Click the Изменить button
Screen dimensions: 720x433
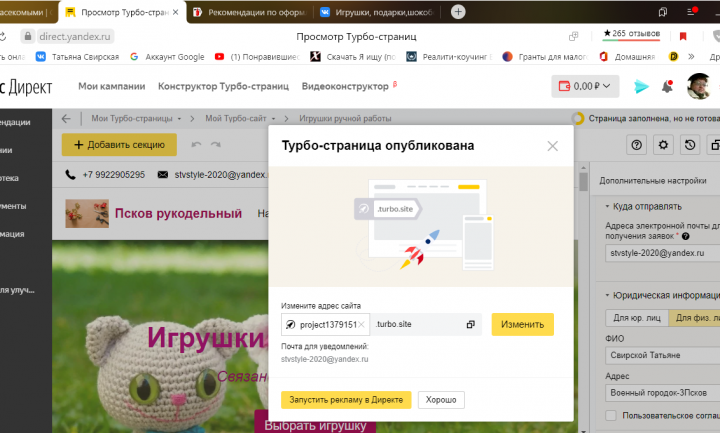click(523, 324)
